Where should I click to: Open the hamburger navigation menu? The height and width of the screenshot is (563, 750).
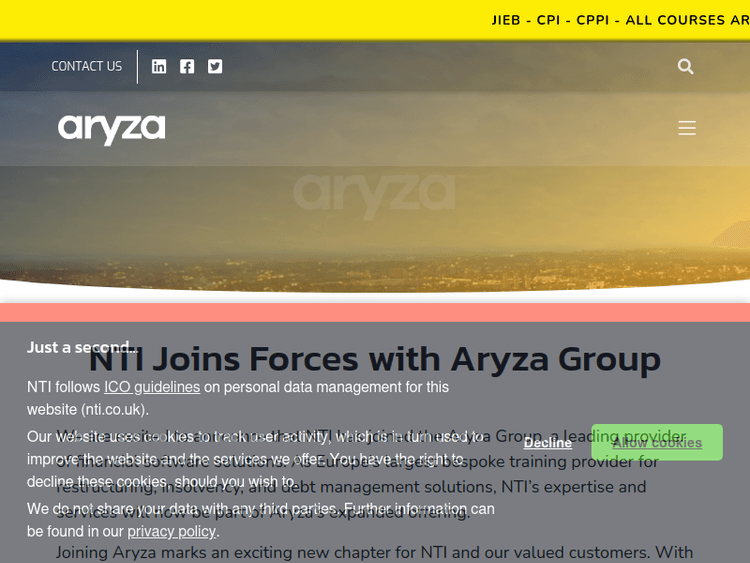(686, 128)
